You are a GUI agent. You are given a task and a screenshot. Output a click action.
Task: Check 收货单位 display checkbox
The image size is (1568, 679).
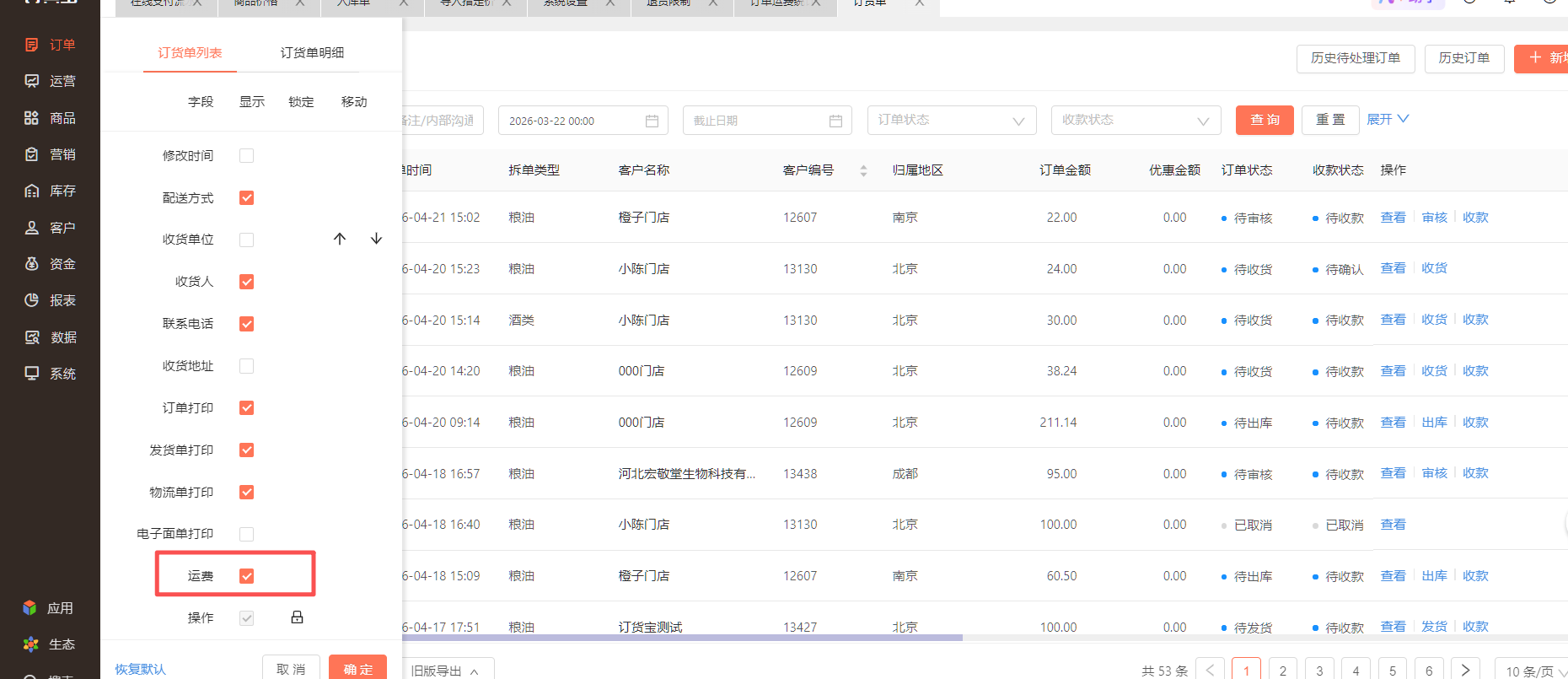(246, 240)
